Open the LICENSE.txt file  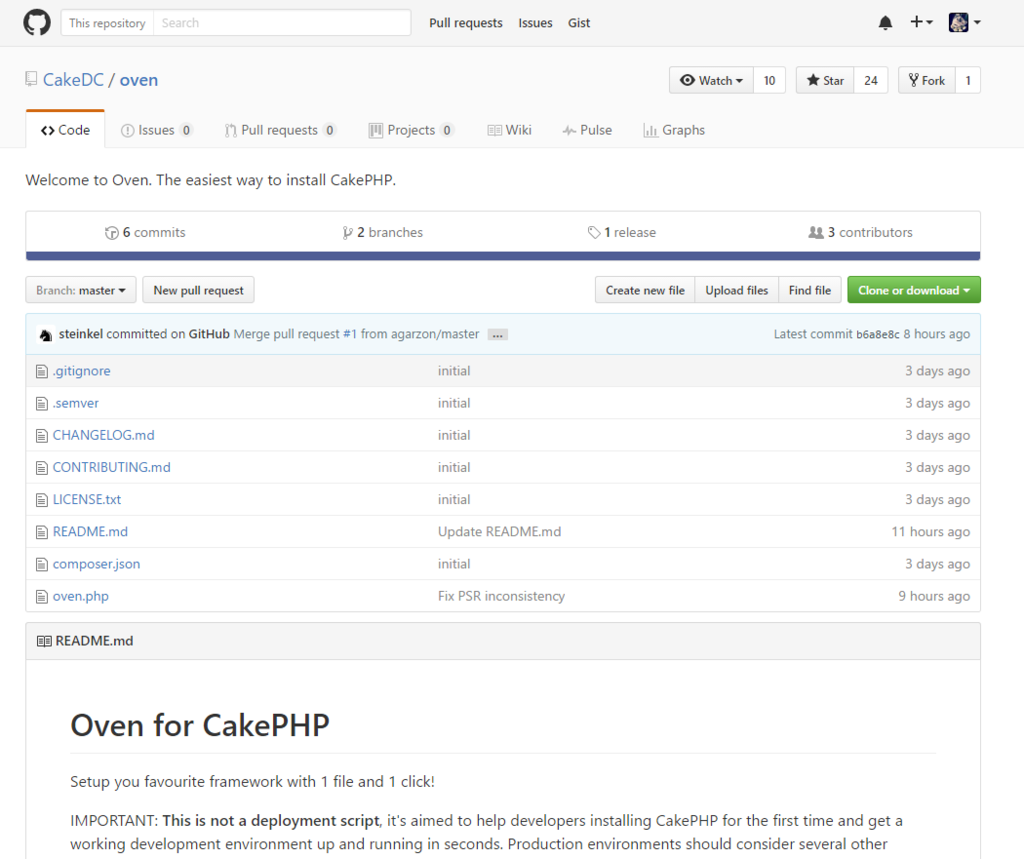tap(87, 499)
